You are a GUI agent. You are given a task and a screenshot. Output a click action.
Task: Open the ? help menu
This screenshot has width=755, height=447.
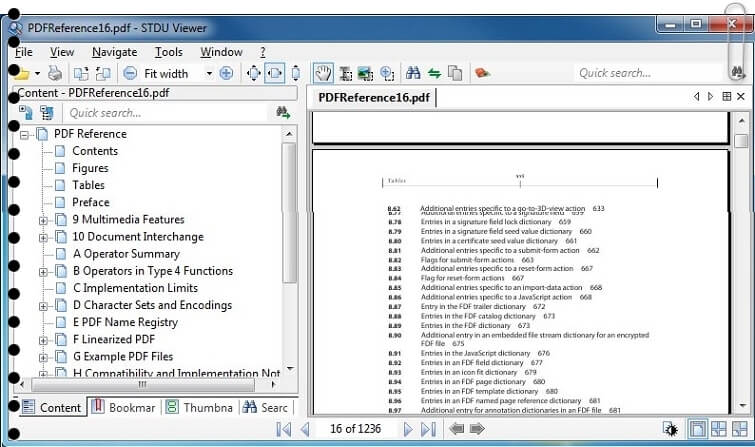(263, 52)
